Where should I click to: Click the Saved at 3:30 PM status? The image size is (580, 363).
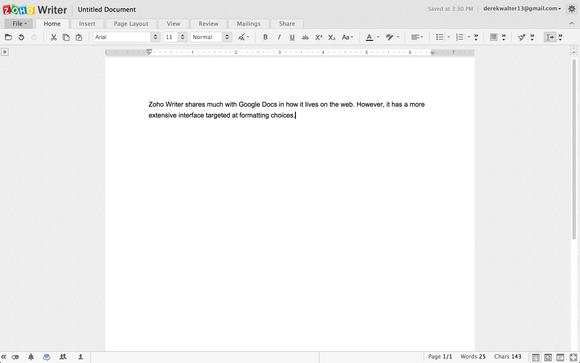[450, 9]
